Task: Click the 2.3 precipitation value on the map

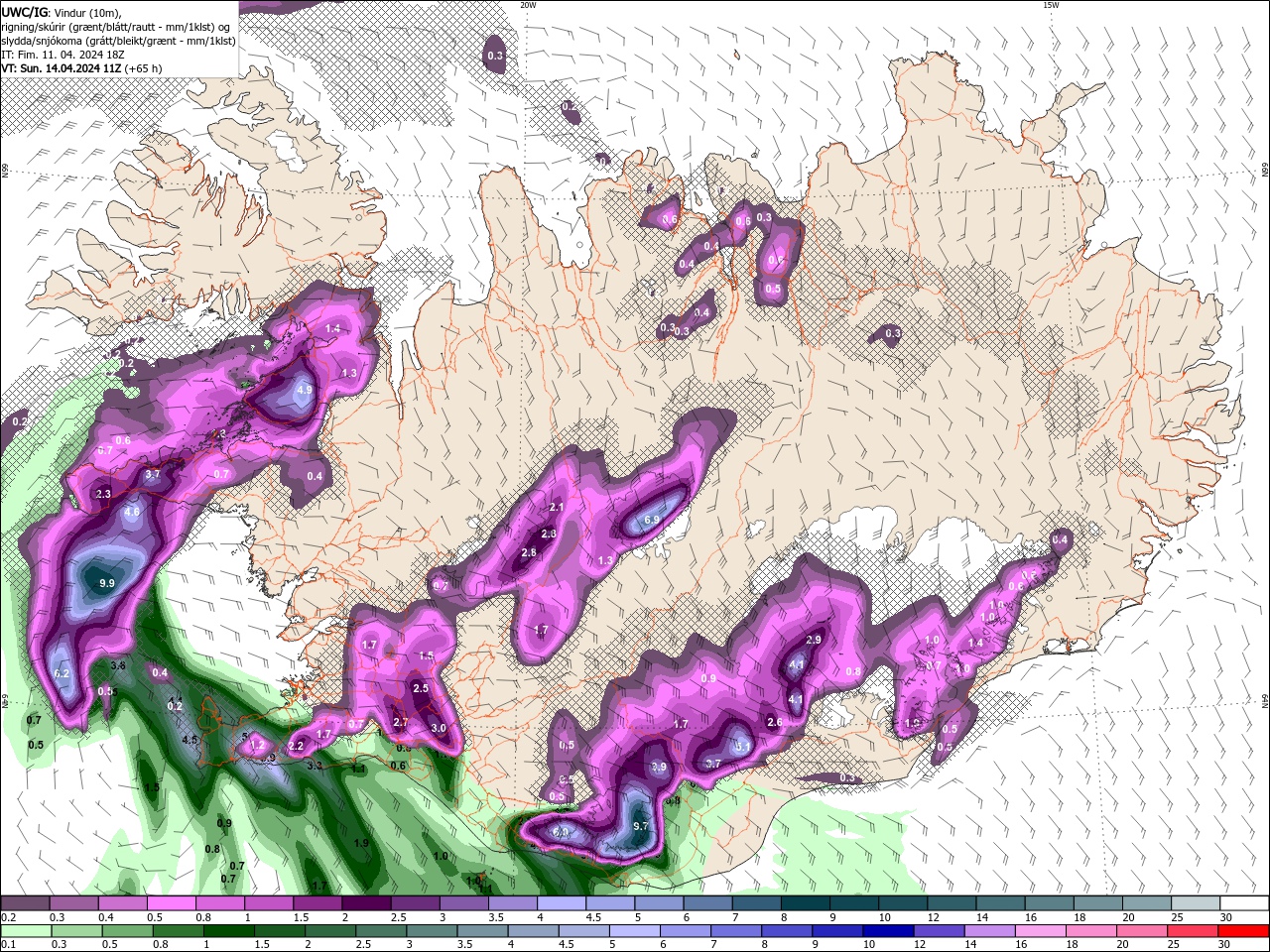Action: click(103, 494)
